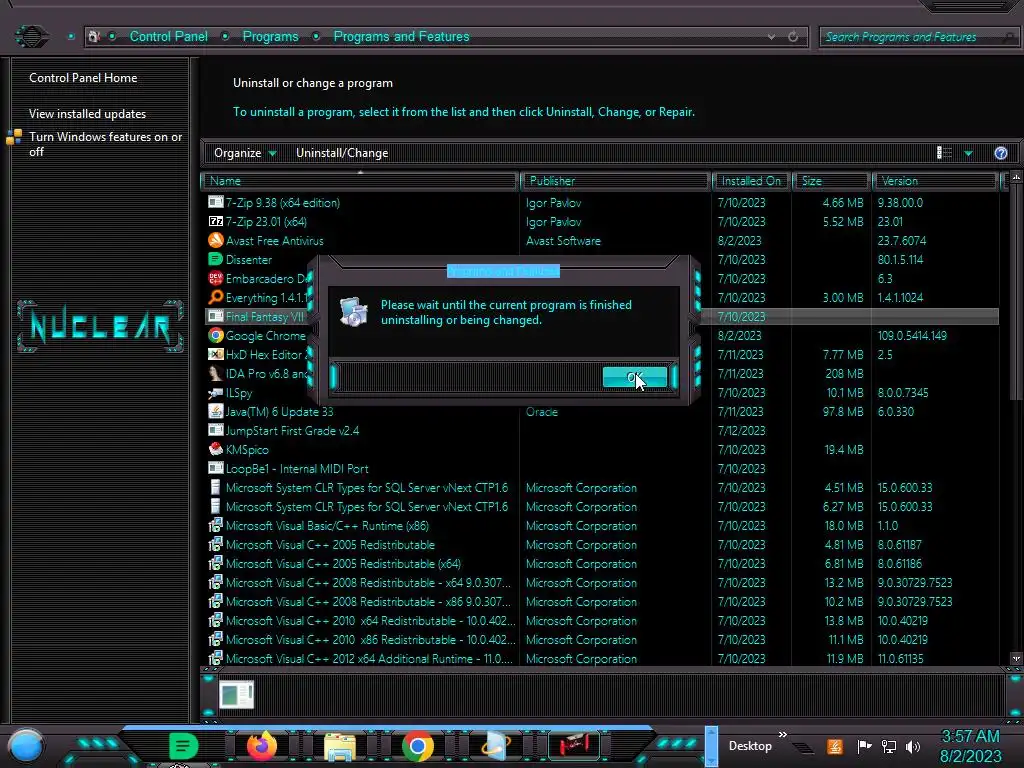Navigate to Control Panel breadcrumb
Viewport: 1024px width, 768px height.
[x=168, y=37]
